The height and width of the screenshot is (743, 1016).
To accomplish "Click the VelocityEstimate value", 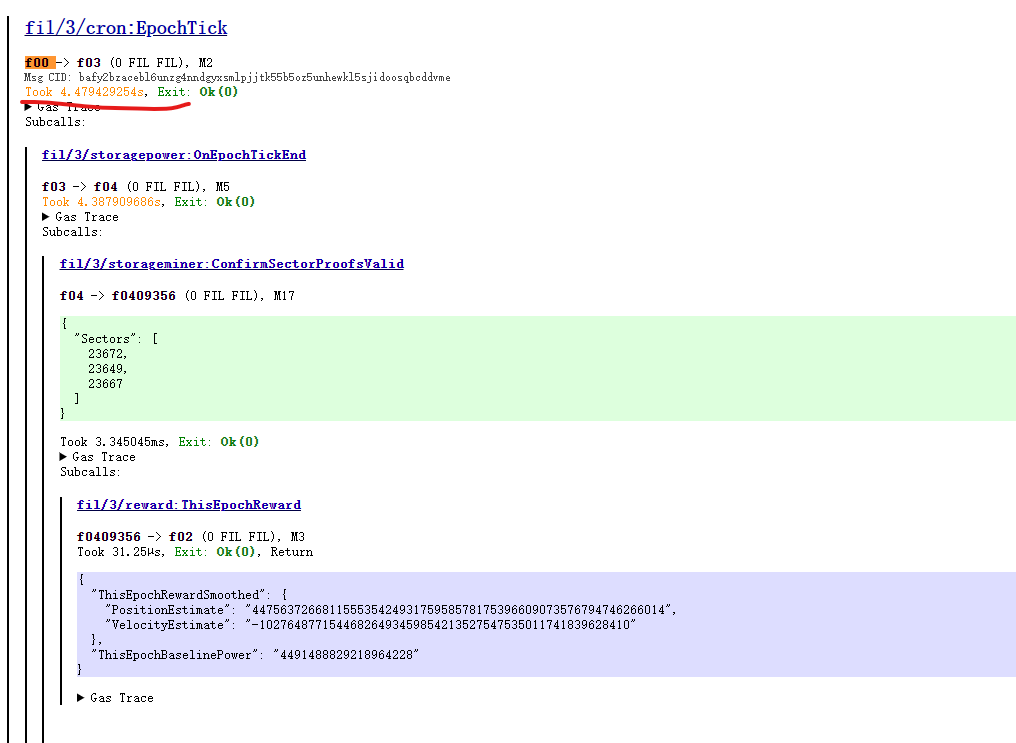I will (441, 624).
